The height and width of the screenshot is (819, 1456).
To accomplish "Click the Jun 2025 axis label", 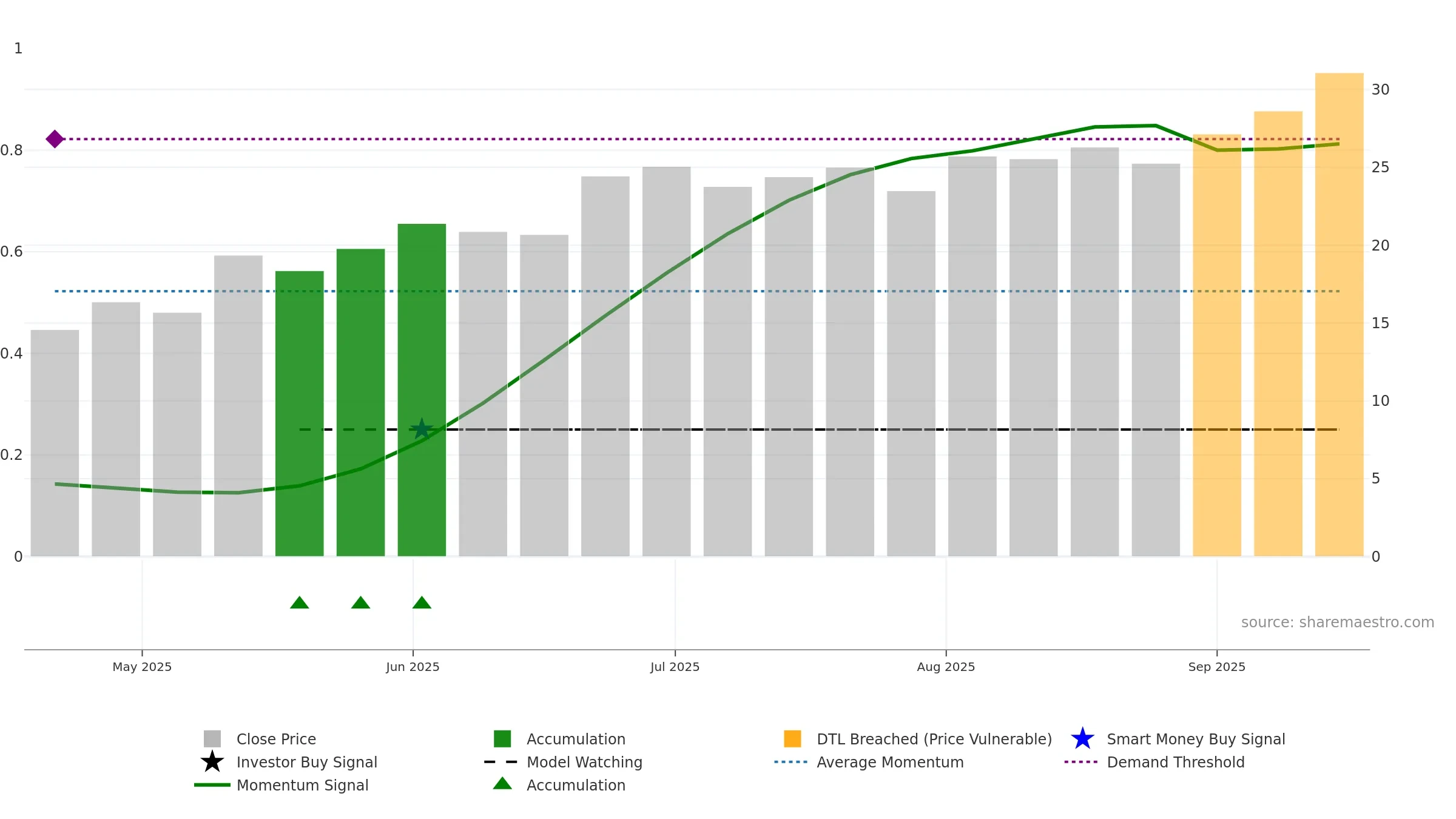I will pyautogui.click(x=413, y=667).
